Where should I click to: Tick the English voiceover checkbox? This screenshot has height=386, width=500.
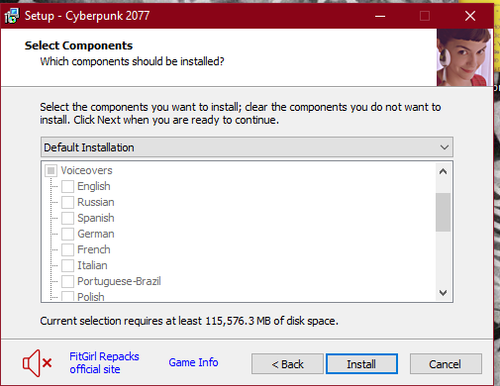68,186
